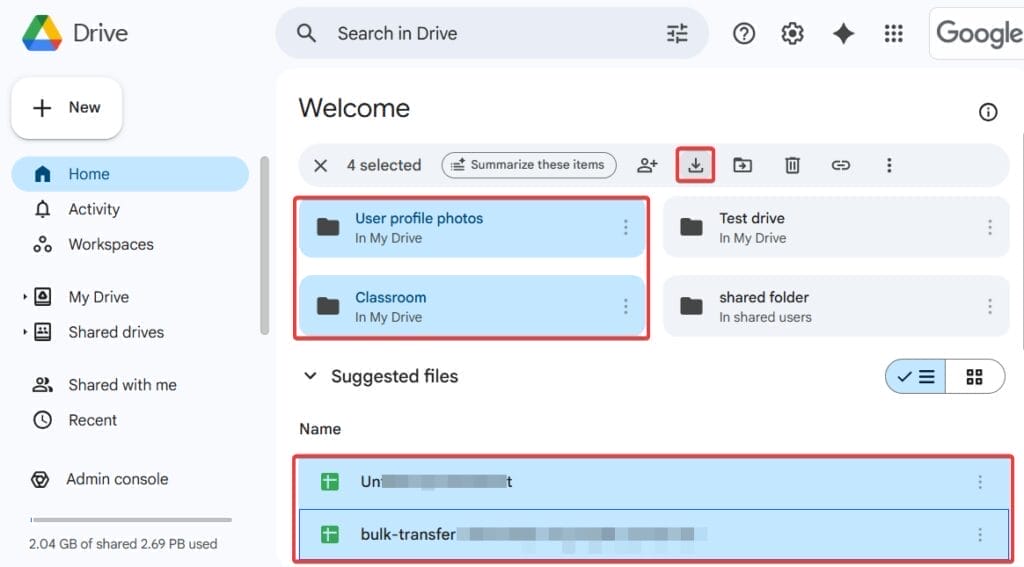The width and height of the screenshot is (1024, 567).
Task: Open the Activity page in sidebar
Action: click(x=93, y=209)
